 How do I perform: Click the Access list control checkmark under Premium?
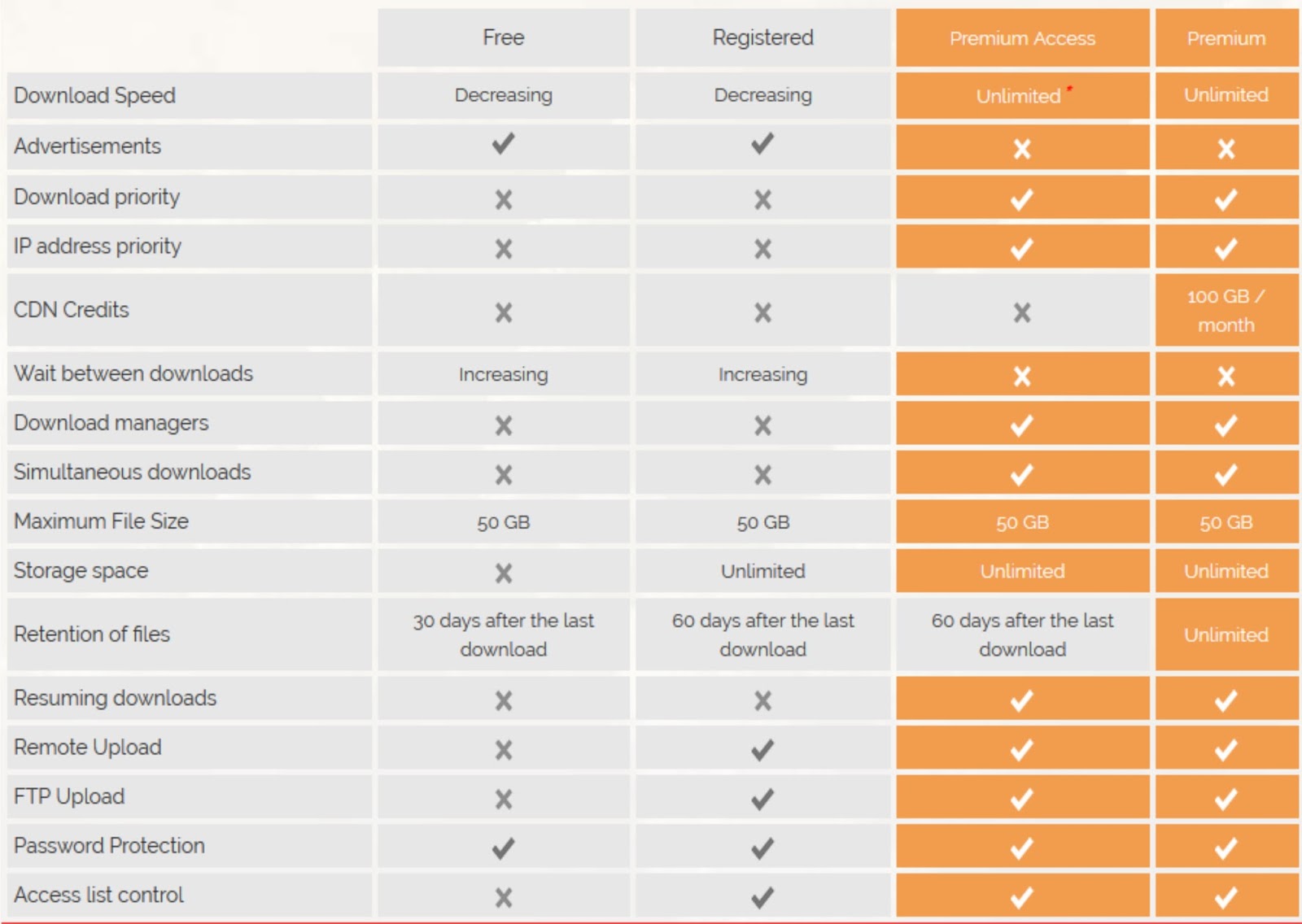click(x=1226, y=897)
